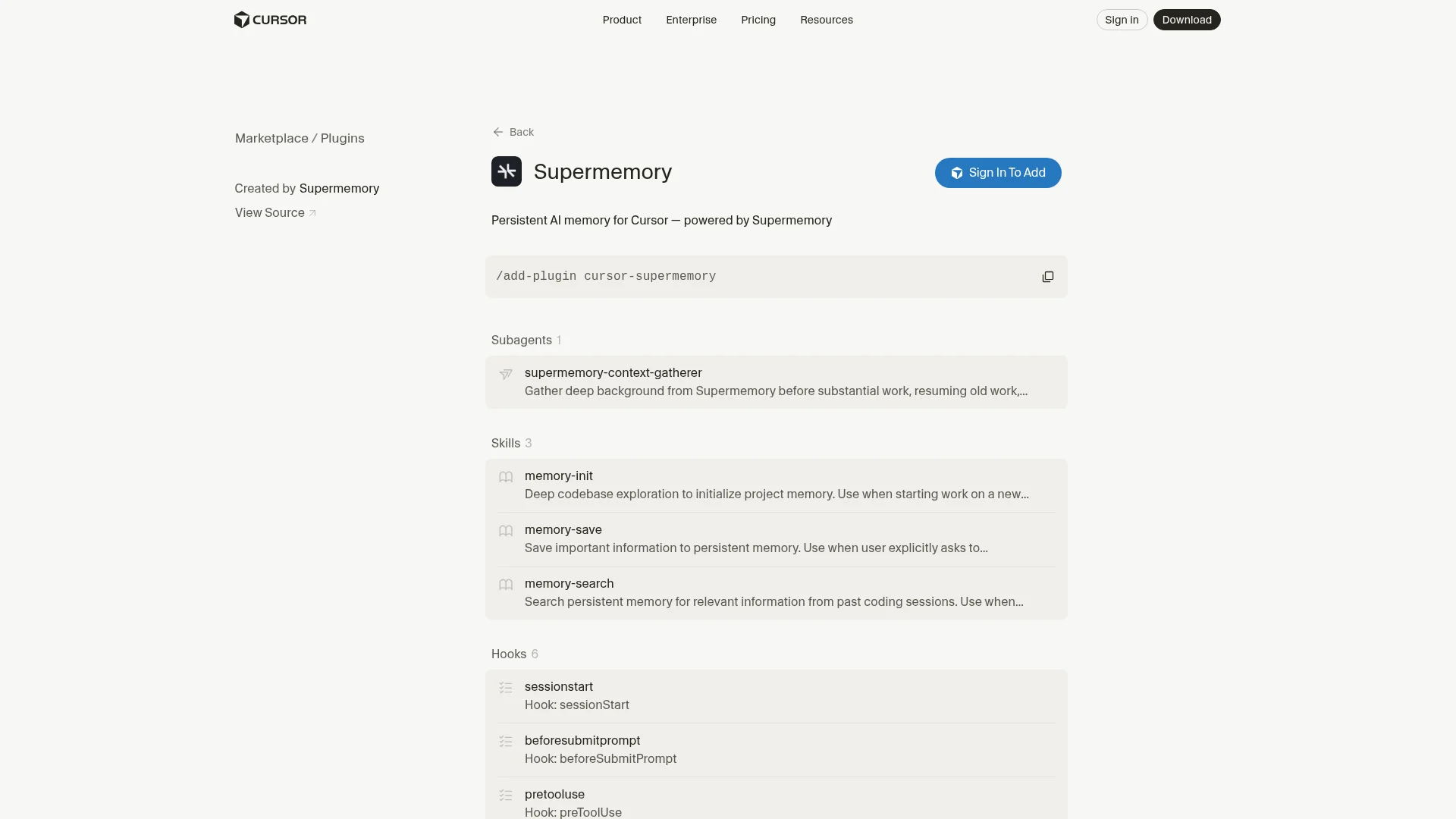
Task: Click the list icon beside beforesubmitprompt hook
Action: point(506,742)
